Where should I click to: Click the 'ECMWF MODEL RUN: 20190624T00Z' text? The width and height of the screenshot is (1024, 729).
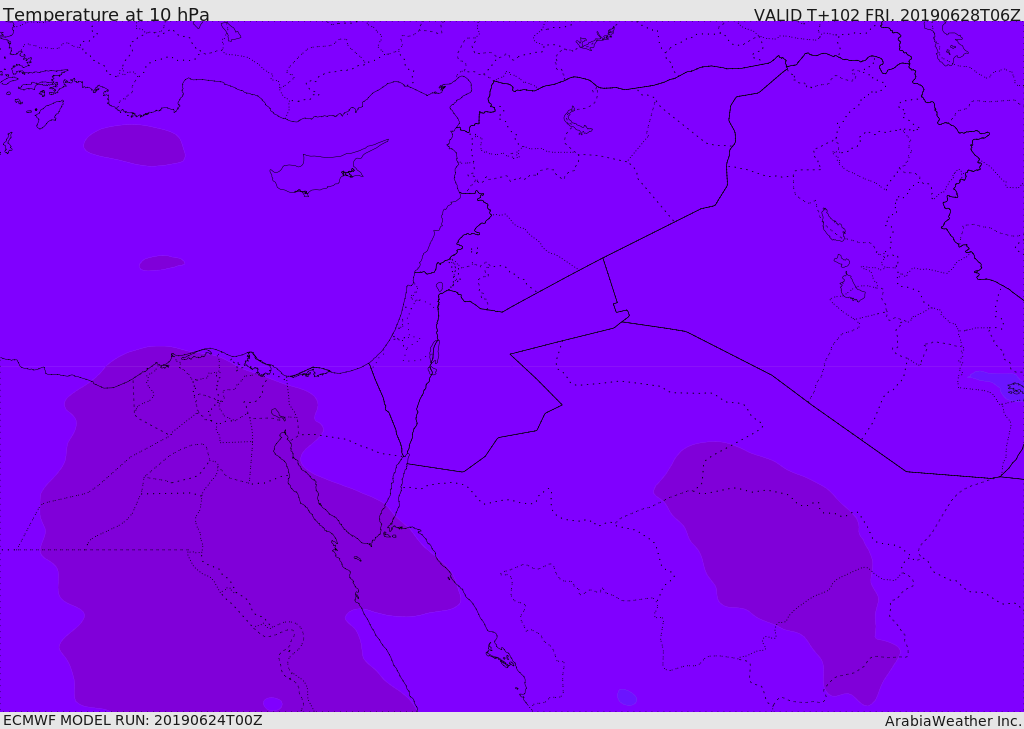coord(133,720)
